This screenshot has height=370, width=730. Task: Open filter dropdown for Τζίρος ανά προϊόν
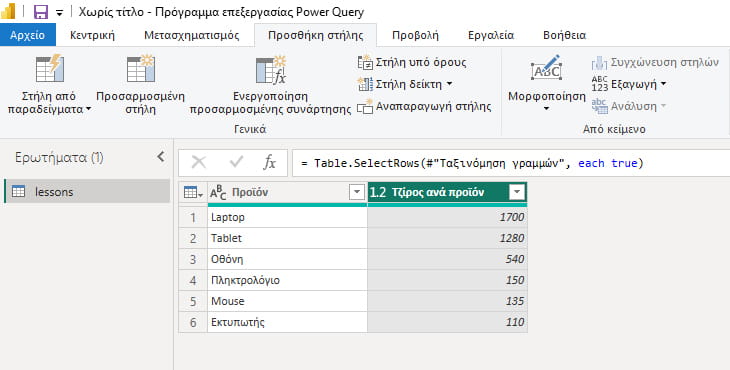point(517,192)
